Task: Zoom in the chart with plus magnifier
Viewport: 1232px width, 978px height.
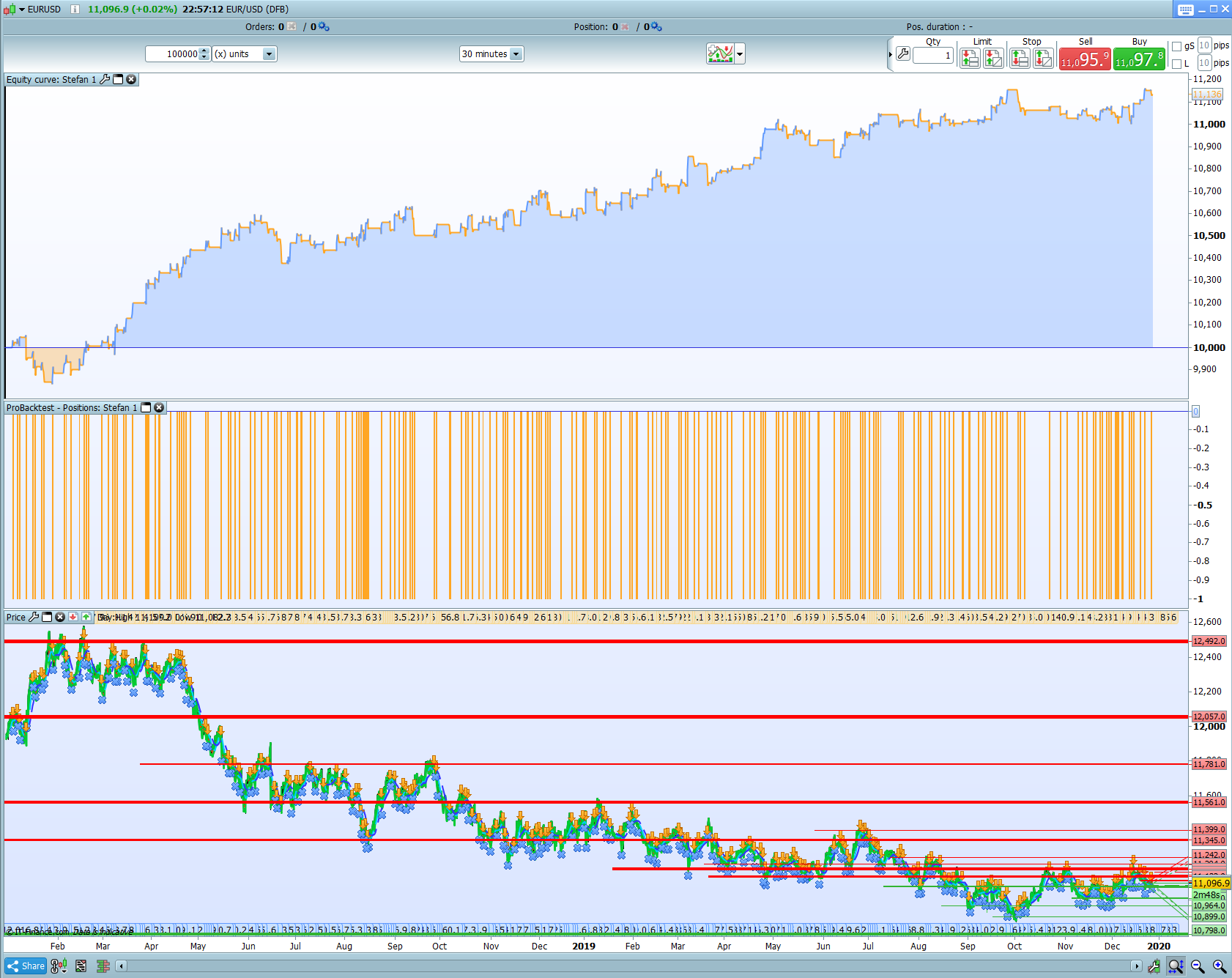Action: point(1220,966)
